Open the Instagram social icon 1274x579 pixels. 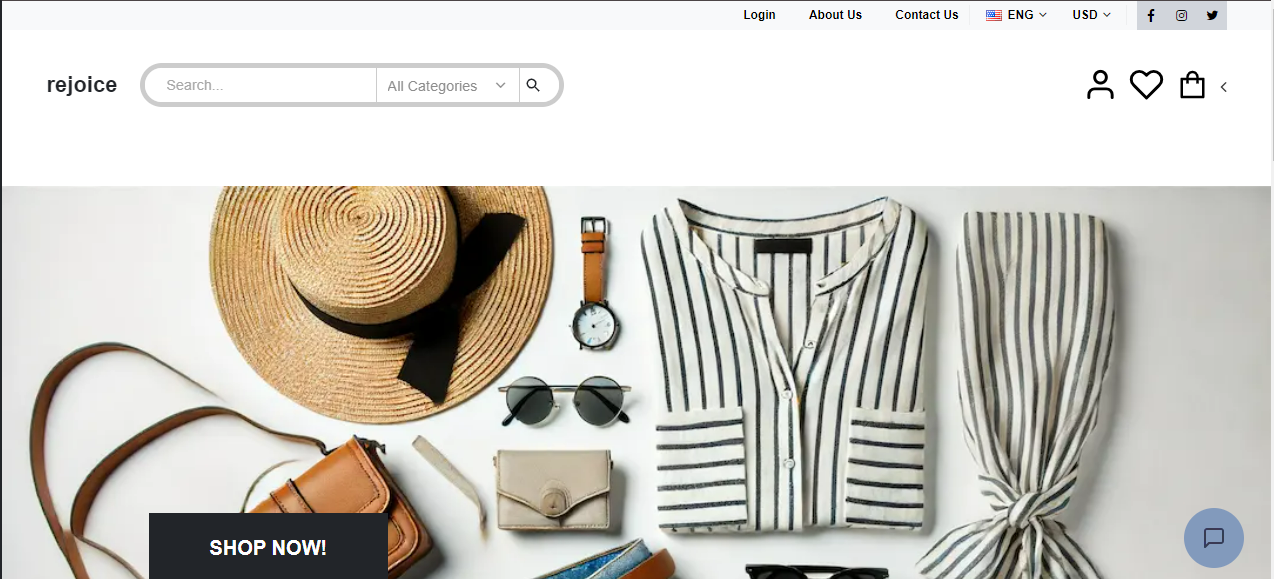click(x=1181, y=15)
